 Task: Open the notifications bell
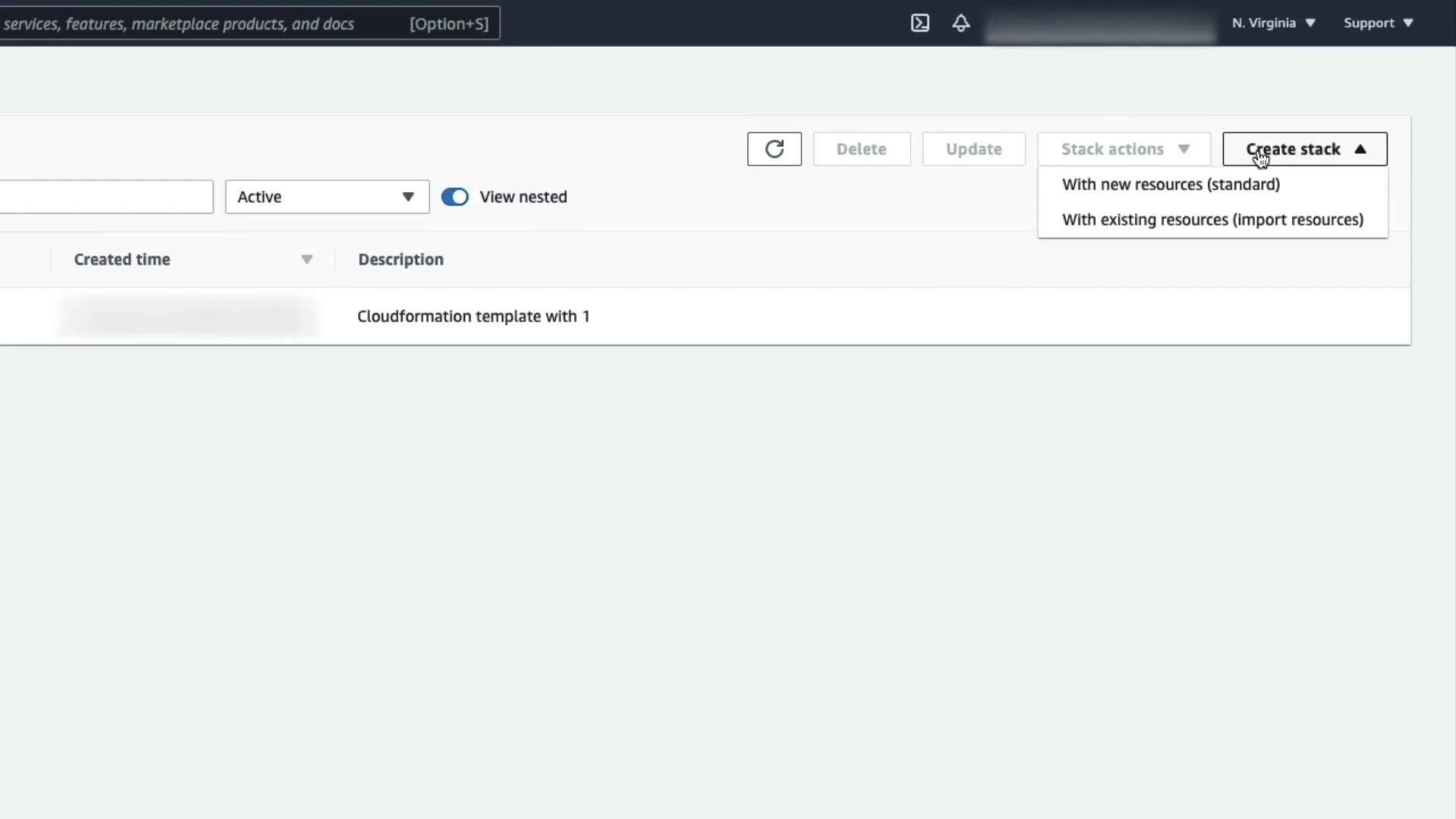pyautogui.click(x=961, y=23)
